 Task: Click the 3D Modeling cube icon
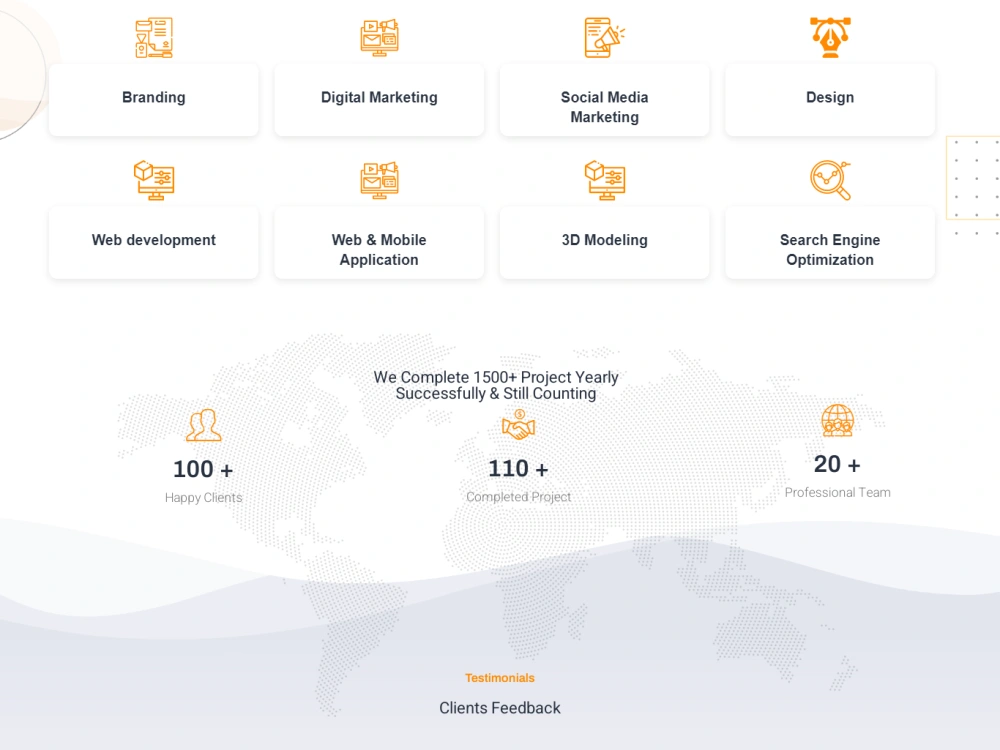[605, 180]
